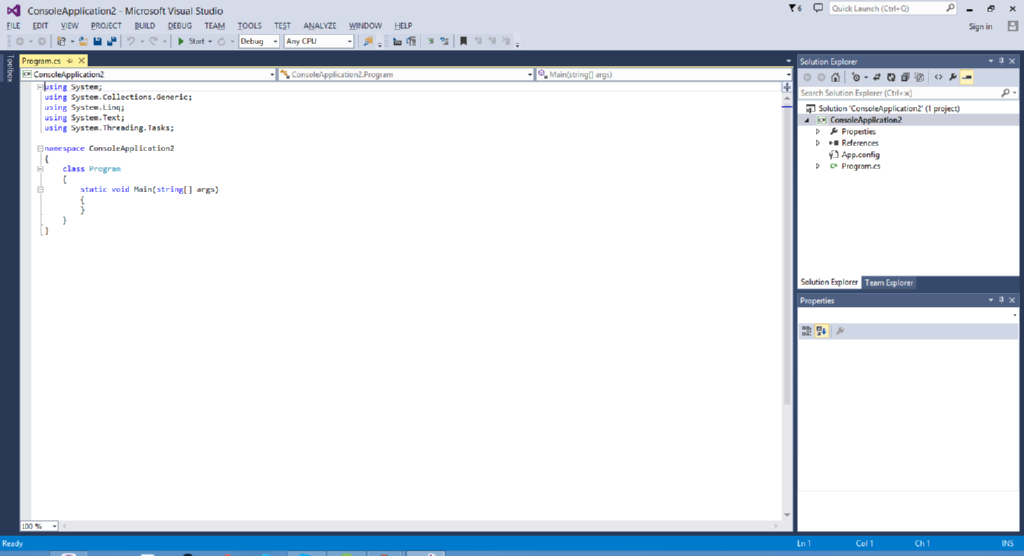The height and width of the screenshot is (556, 1024).
Task: Click the editor horizontal scrollbar
Action: [x=421, y=526]
